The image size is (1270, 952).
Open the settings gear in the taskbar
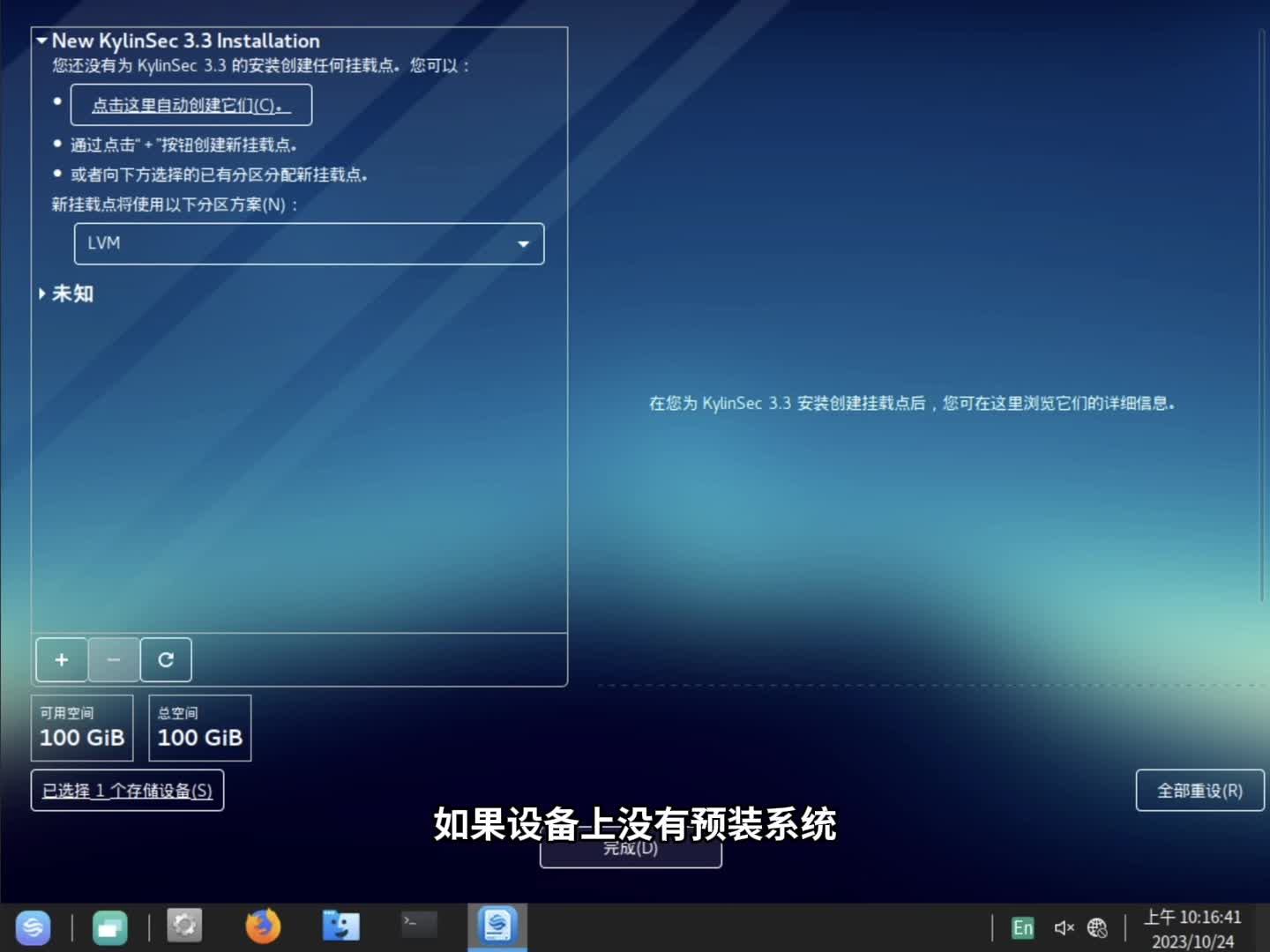(x=184, y=926)
